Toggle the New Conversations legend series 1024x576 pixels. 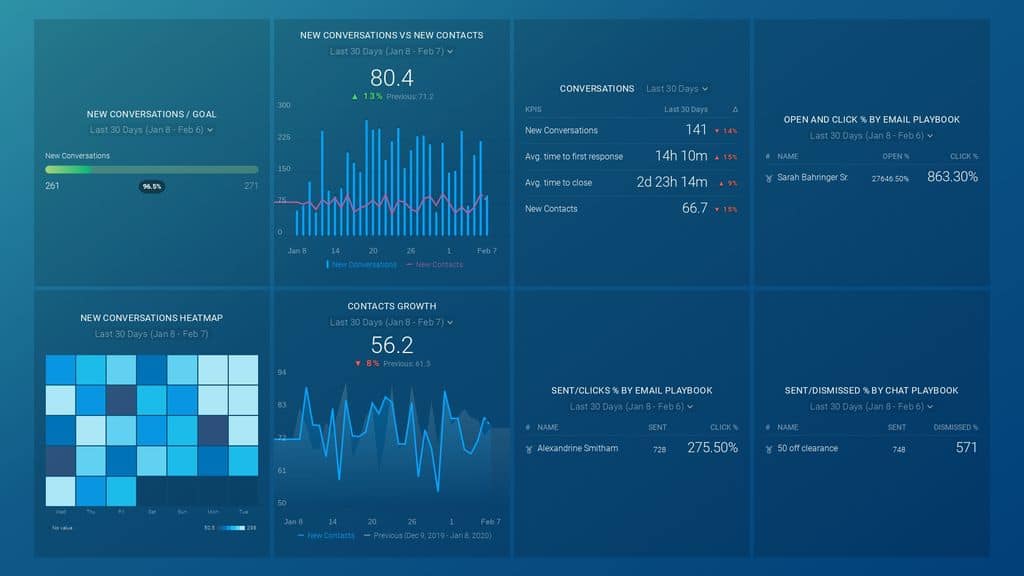[361, 265]
